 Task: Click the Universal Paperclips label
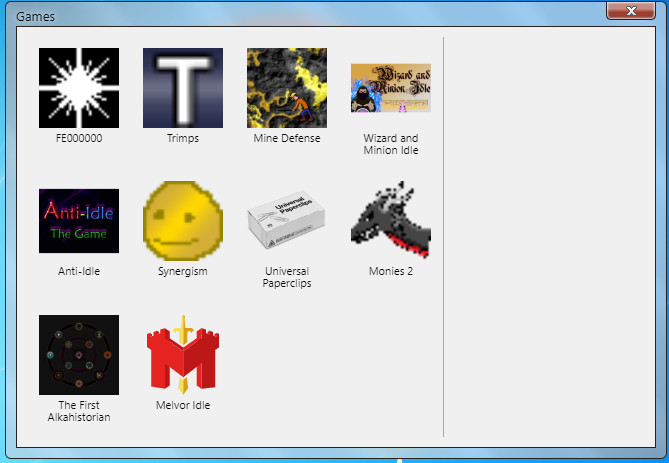287,277
